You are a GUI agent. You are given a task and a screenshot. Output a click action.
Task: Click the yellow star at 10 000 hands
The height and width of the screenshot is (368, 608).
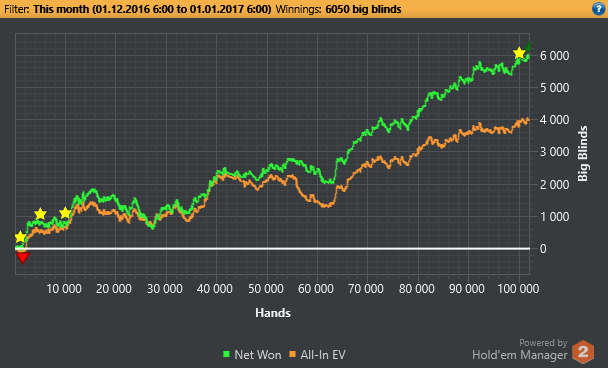tap(65, 213)
